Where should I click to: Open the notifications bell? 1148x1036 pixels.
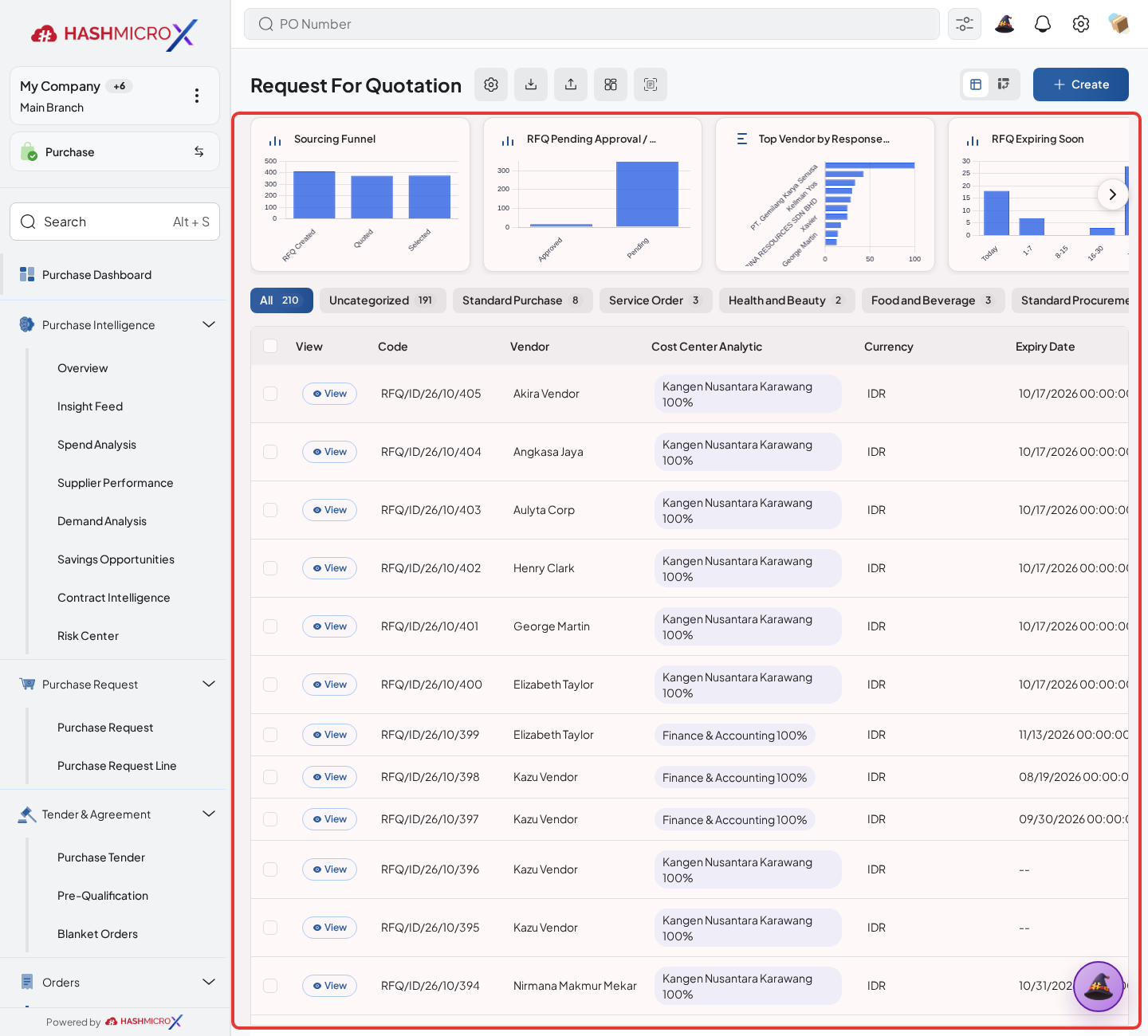1043,24
